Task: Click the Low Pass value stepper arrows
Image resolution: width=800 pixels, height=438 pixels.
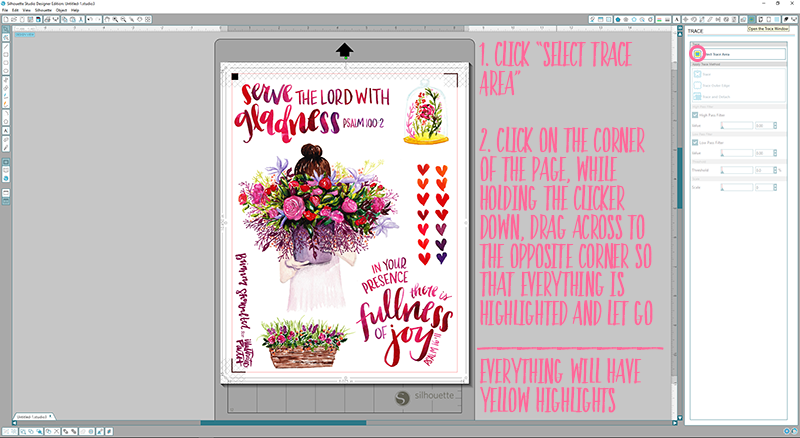Action: 775,153
